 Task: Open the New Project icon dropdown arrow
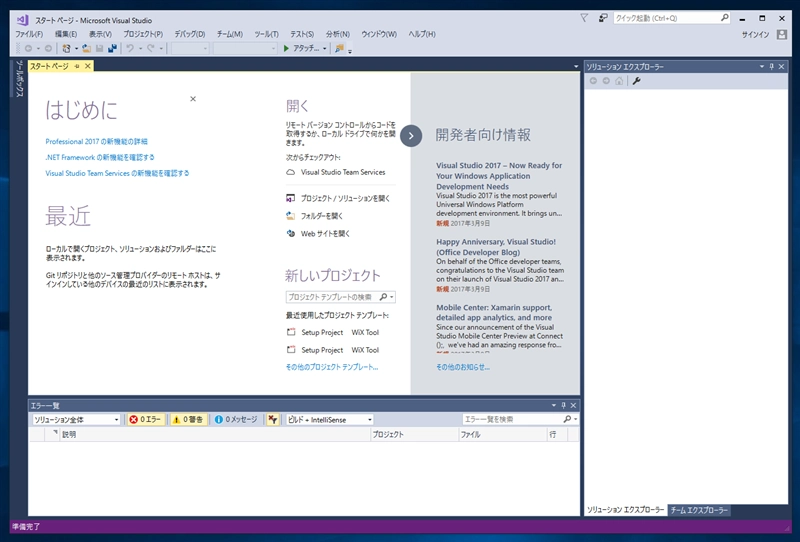pos(76,48)
